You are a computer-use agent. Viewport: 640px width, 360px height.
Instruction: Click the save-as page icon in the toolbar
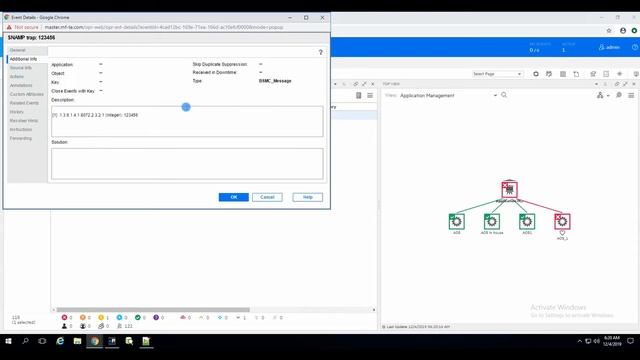(593, 74)
